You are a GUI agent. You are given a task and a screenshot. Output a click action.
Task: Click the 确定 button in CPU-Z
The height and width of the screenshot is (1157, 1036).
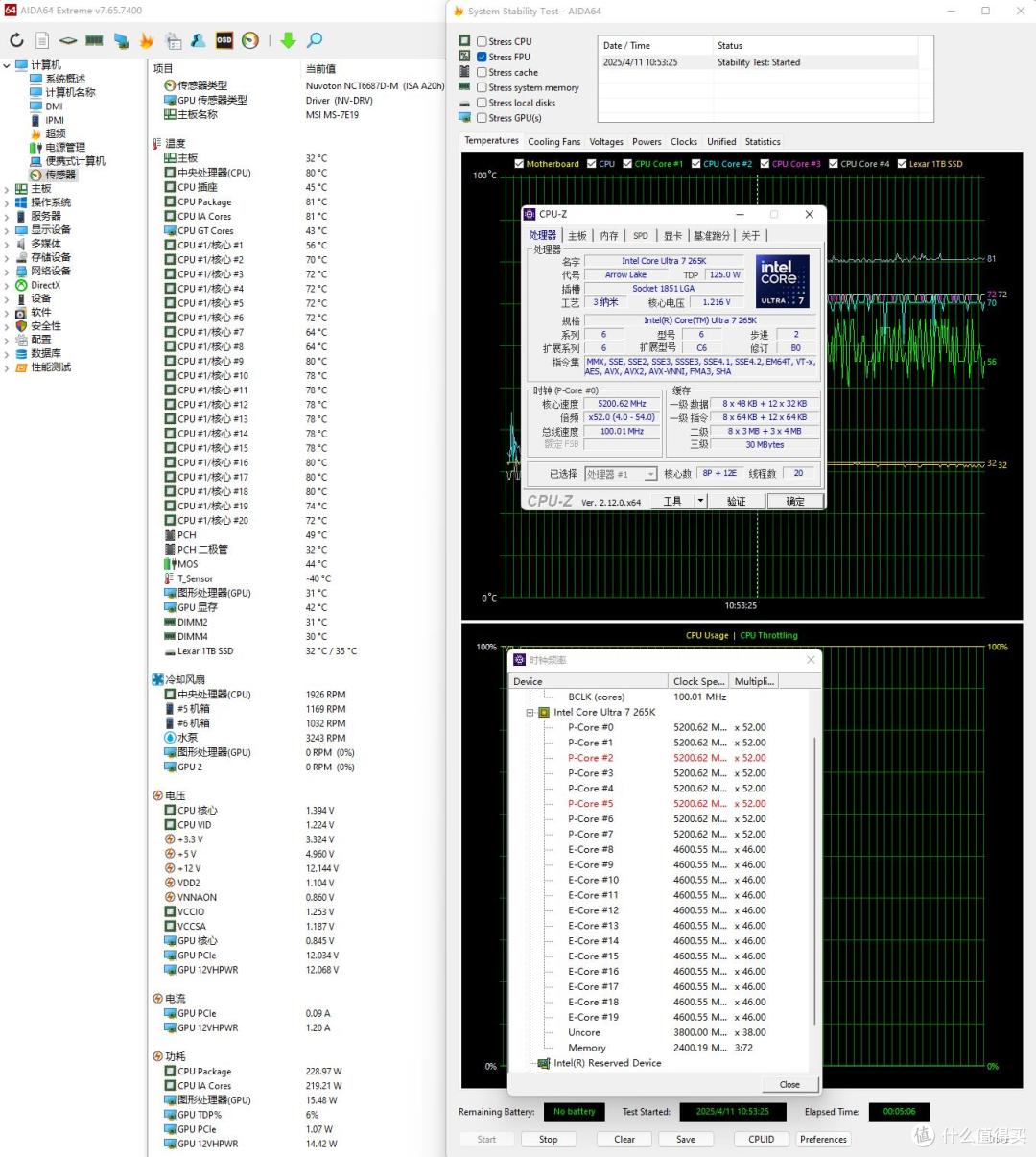(795, 501)
